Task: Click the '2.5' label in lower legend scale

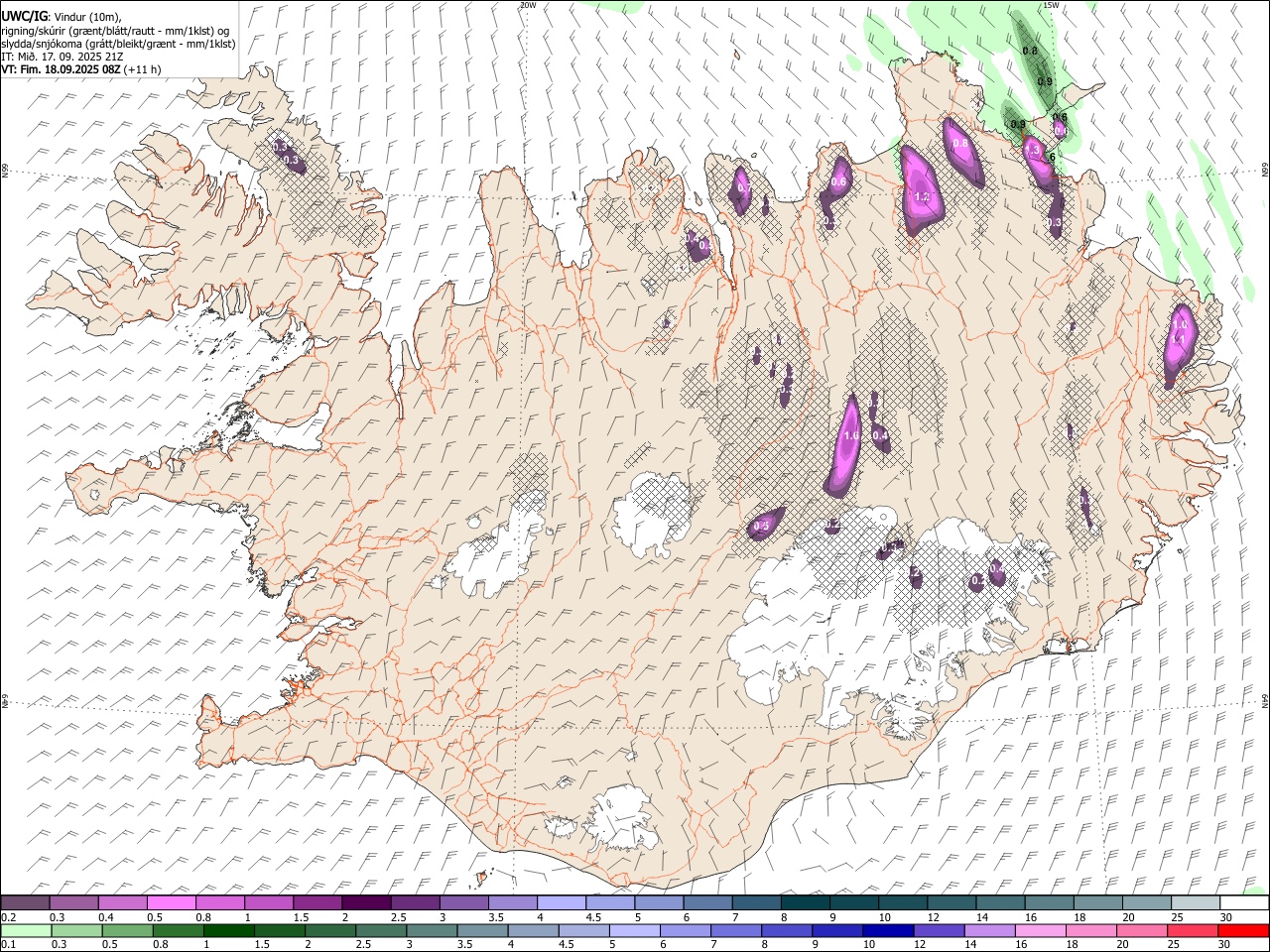Action: pyautogui.click(x=361, y=945)
